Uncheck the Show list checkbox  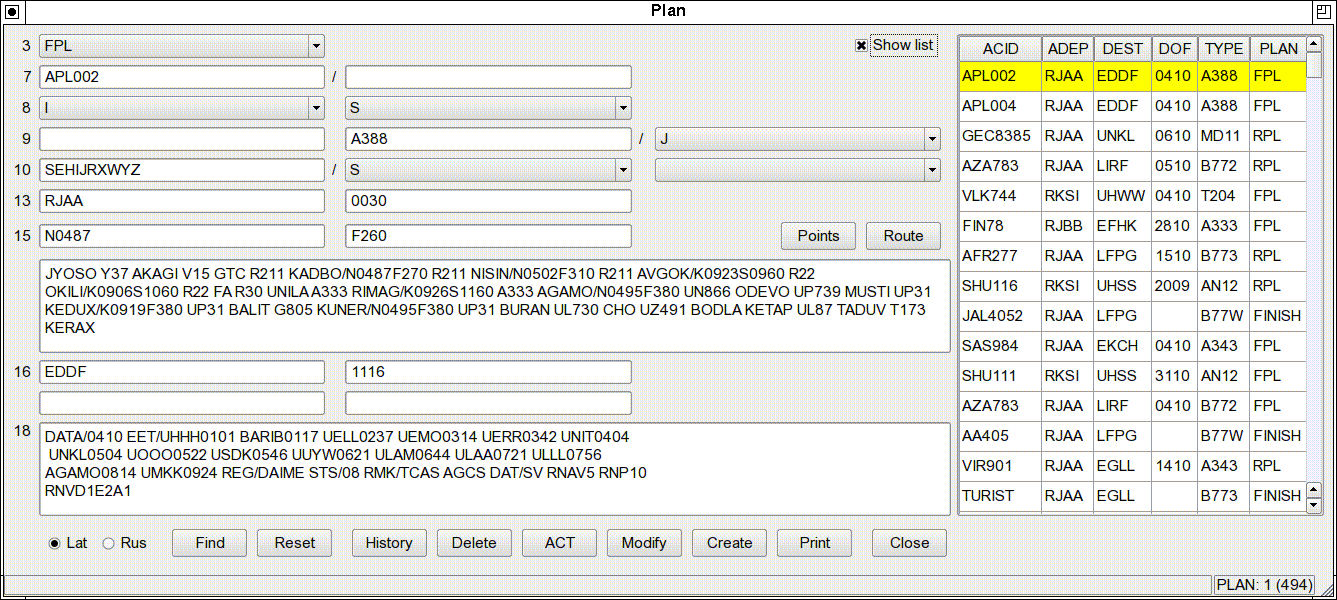(861, 46)
